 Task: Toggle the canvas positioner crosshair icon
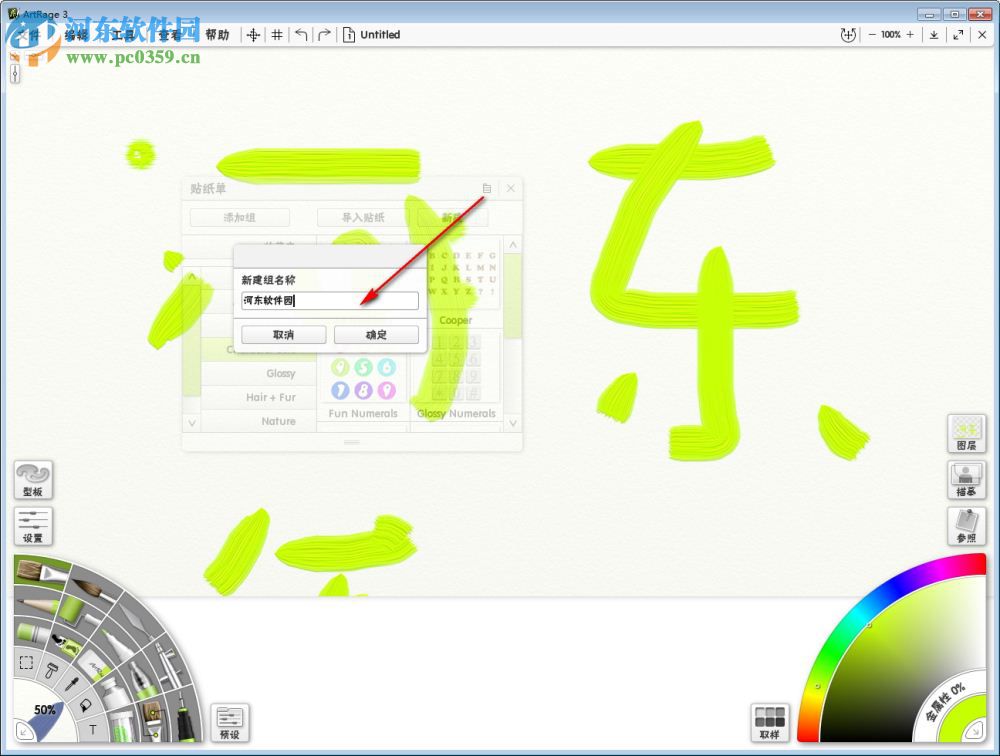click(x=253, y=34)
